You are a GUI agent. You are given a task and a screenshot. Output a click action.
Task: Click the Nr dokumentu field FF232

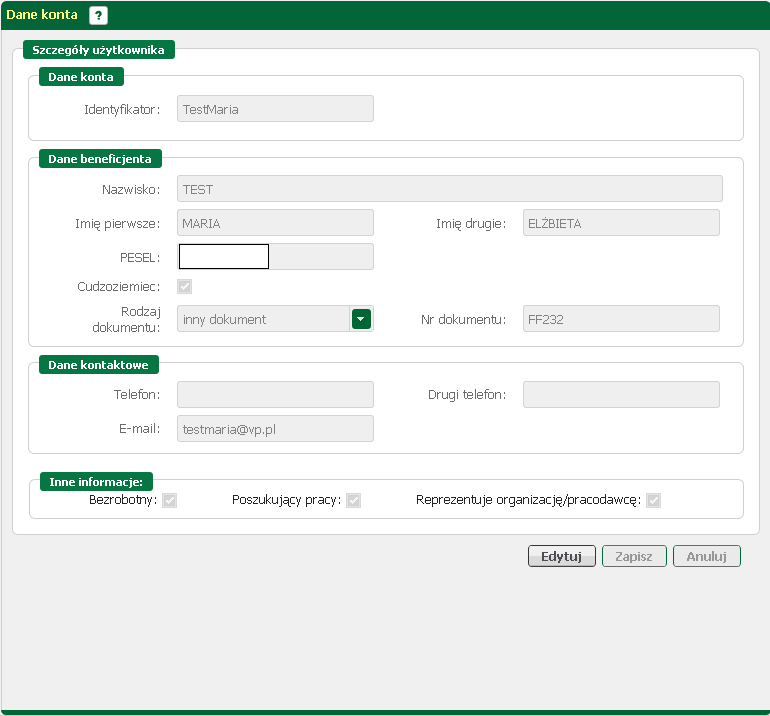pos(621,319)
